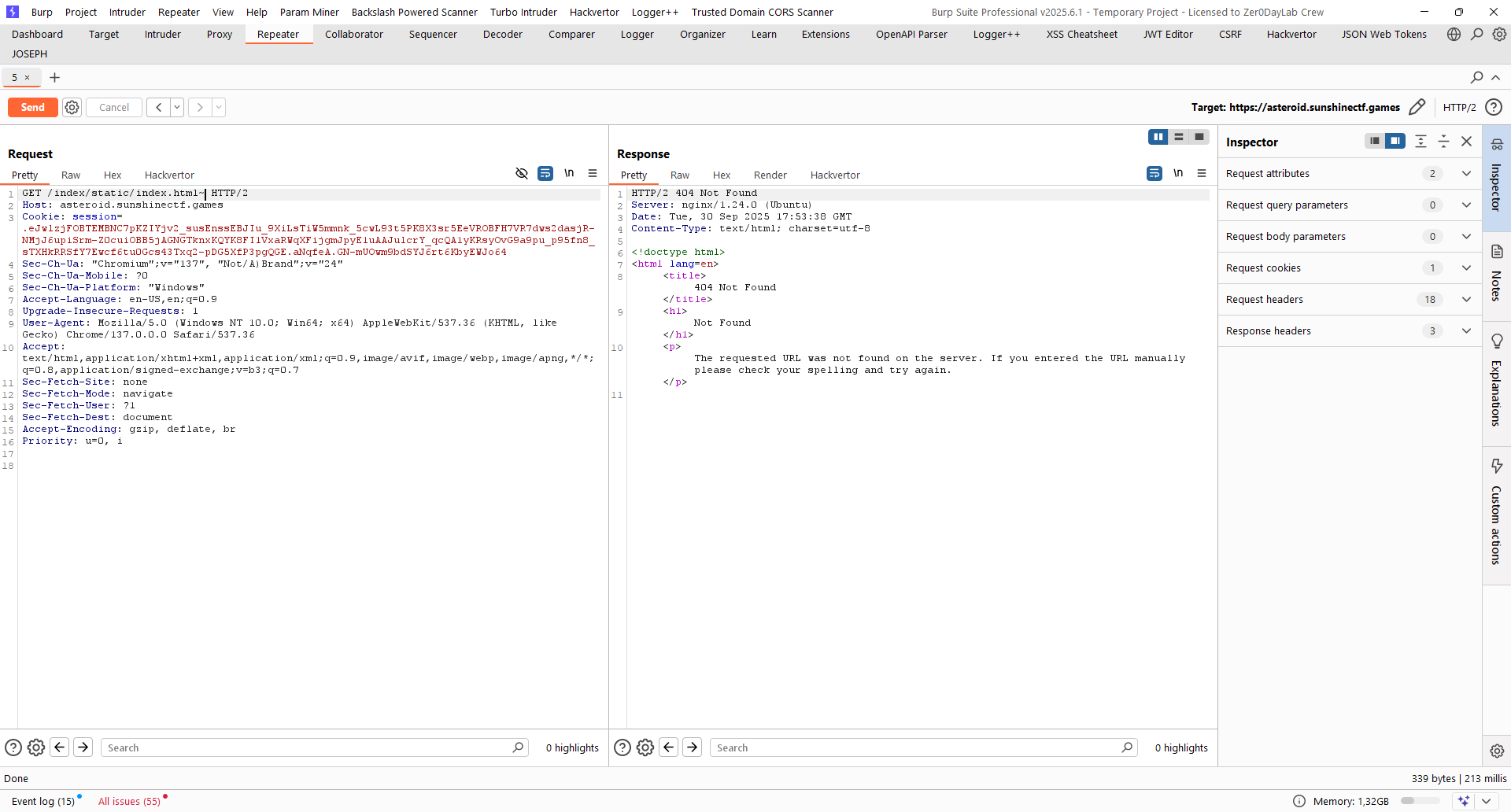Open the side panel settings gear at the bottom

(1497, 751)
